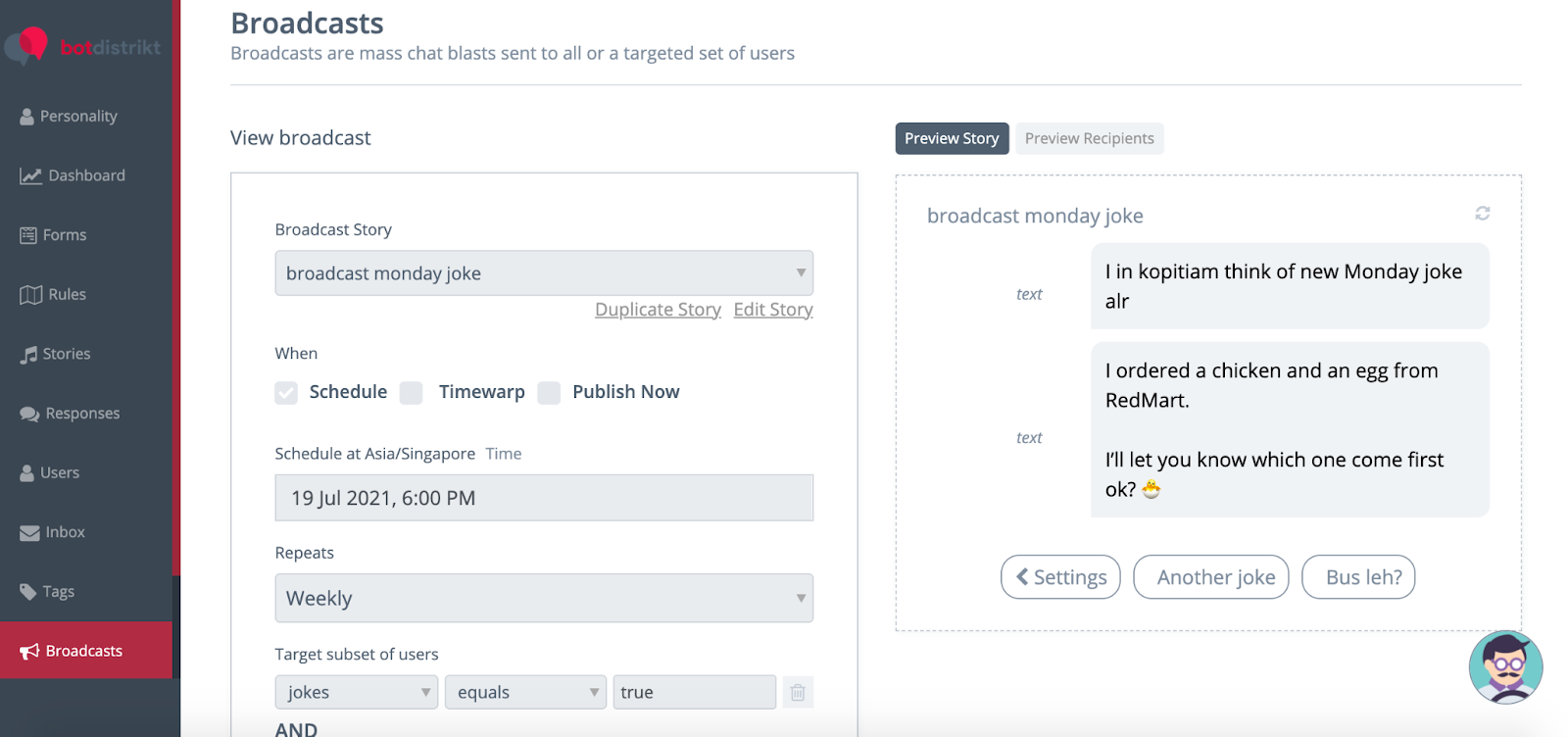Screen dimensions: 1568x737
Task: Click the Stories music note icon
Action: 28,355
